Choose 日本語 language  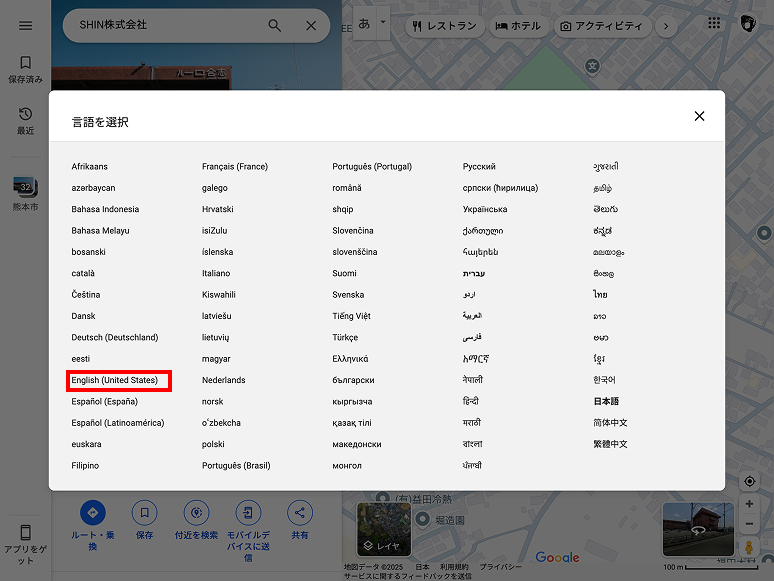pos(606,401)
